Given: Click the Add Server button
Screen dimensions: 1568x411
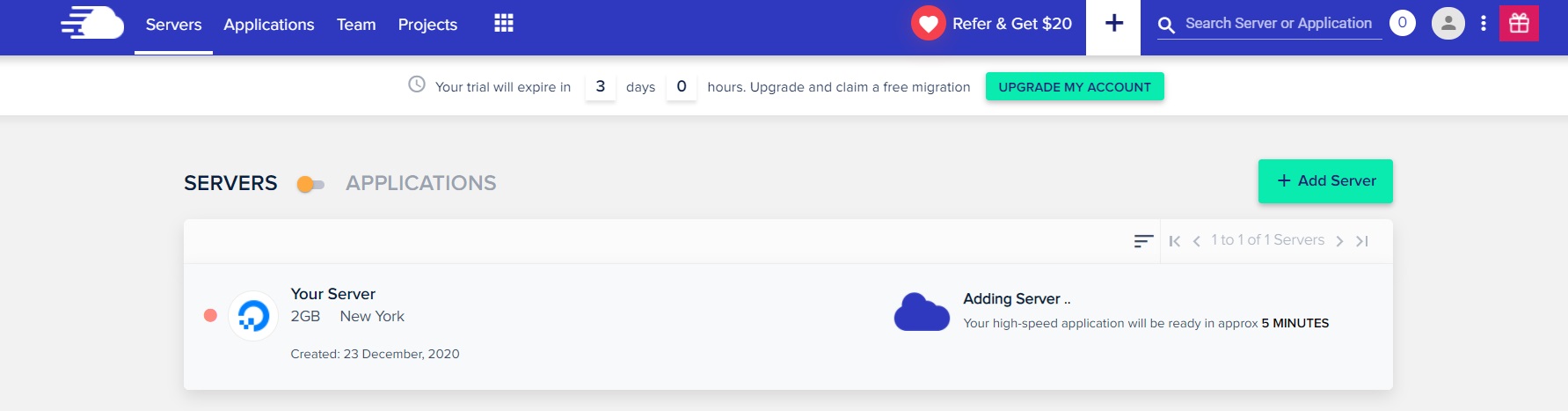Looking at the screenshot, I should click(1325, 181).
